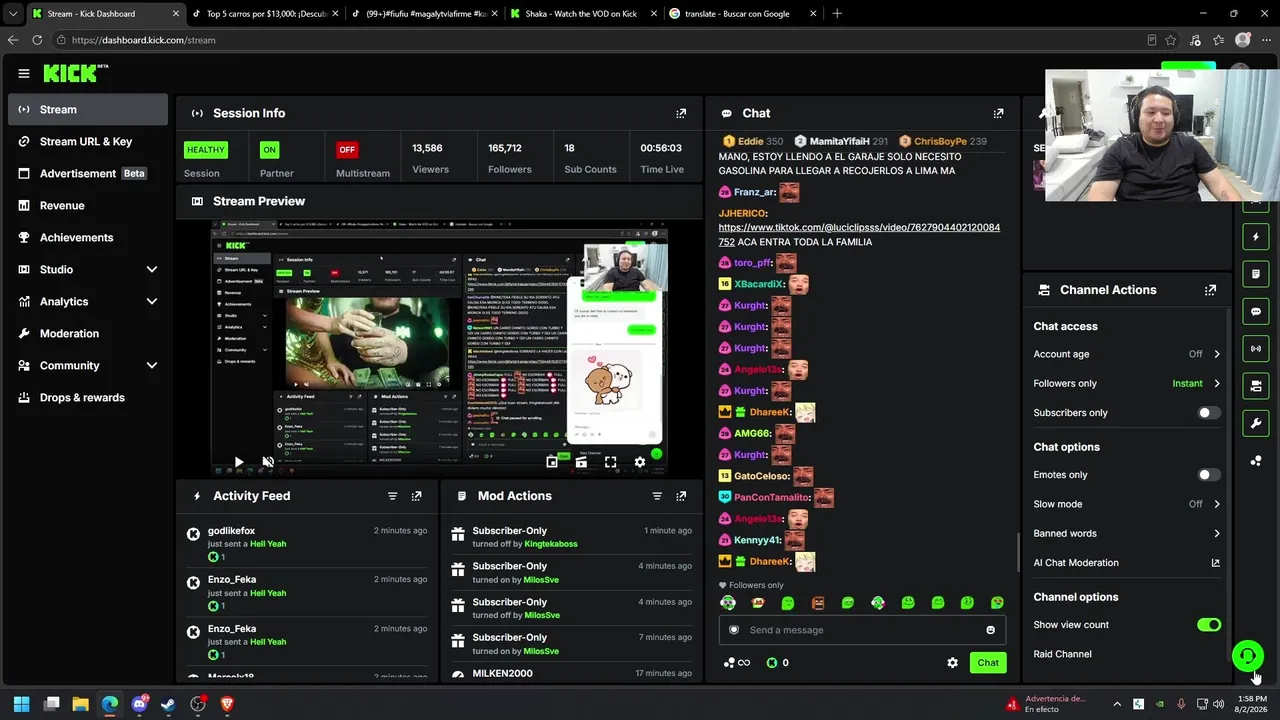Click godlikefox in Activity Feed

(x=231, y=531)
